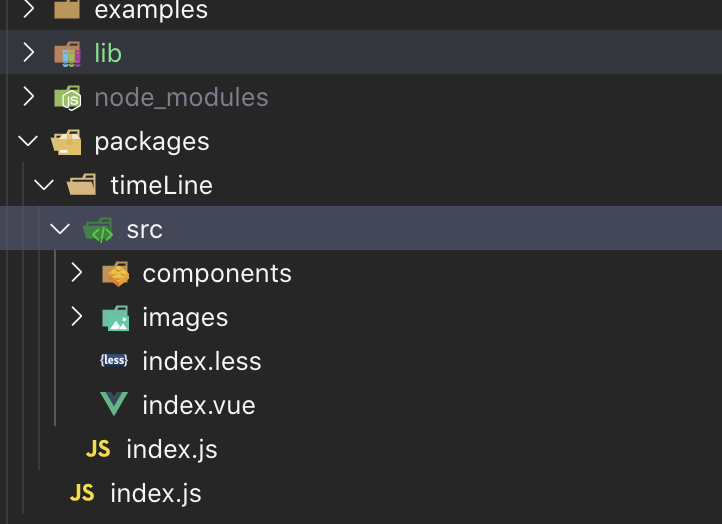Open index.js directly below index.vue
Viewport: 722px width, 524px height.
[171, 449]
